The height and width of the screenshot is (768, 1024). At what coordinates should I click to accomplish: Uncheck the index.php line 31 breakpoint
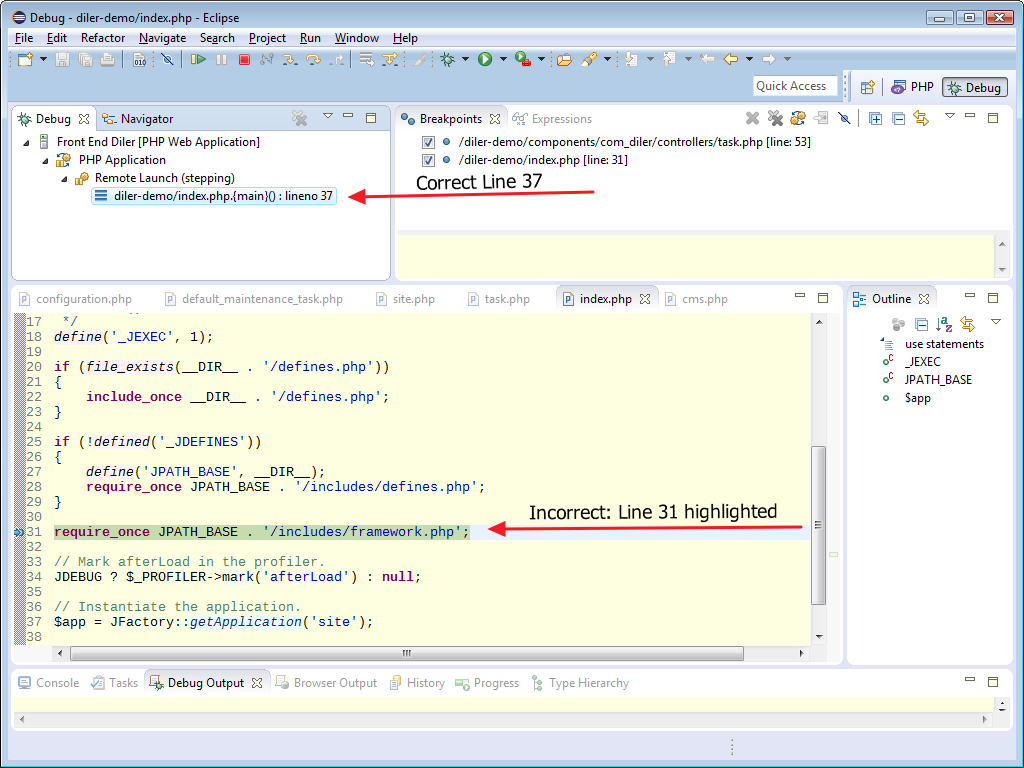(x=428, y=160)
